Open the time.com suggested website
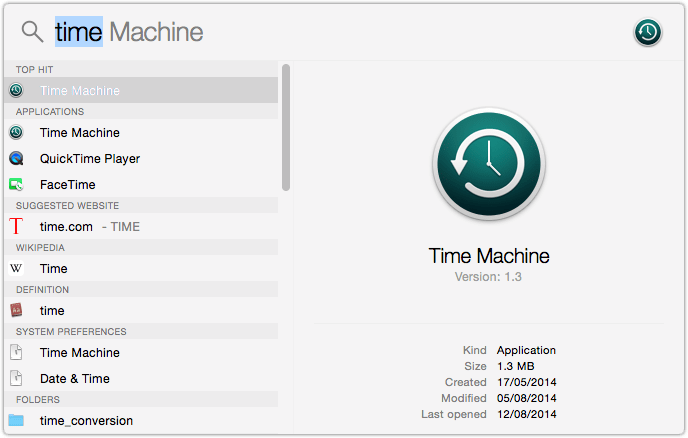This screenshot has height=438, width=688. 141,226
